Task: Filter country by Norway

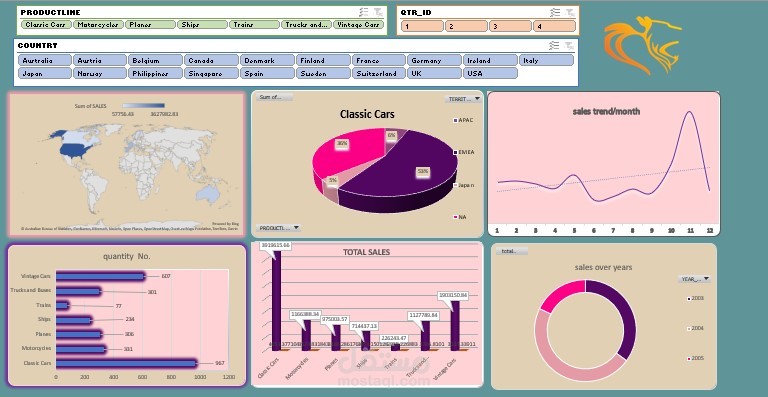Action: pyautogui.click(x=100, y=73)
